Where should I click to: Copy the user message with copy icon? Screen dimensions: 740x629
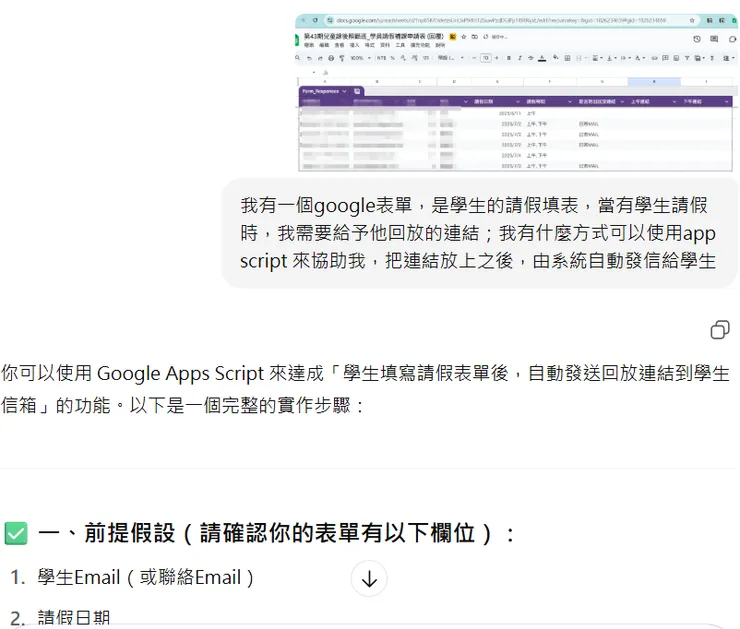[720, 330]
